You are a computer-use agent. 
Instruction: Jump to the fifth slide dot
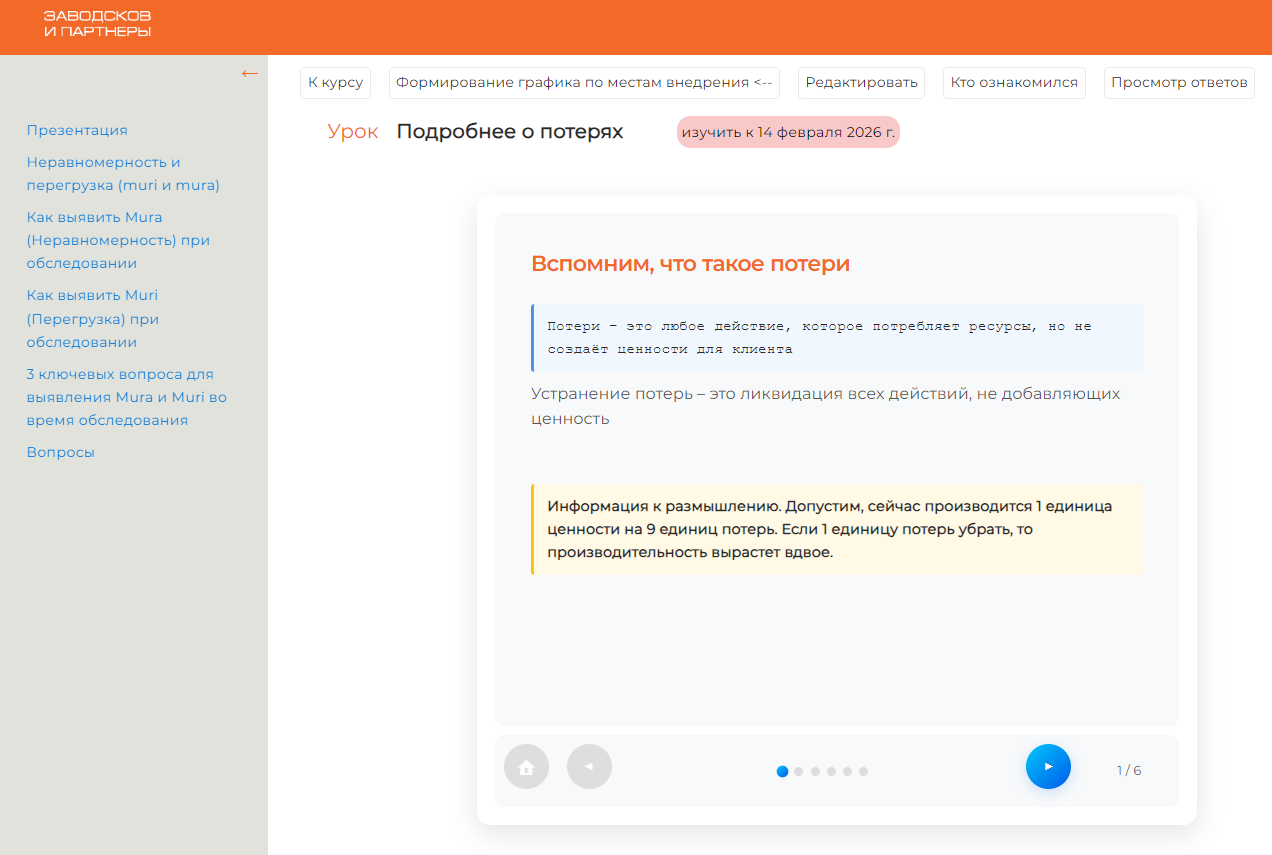(x=847, y=771)
